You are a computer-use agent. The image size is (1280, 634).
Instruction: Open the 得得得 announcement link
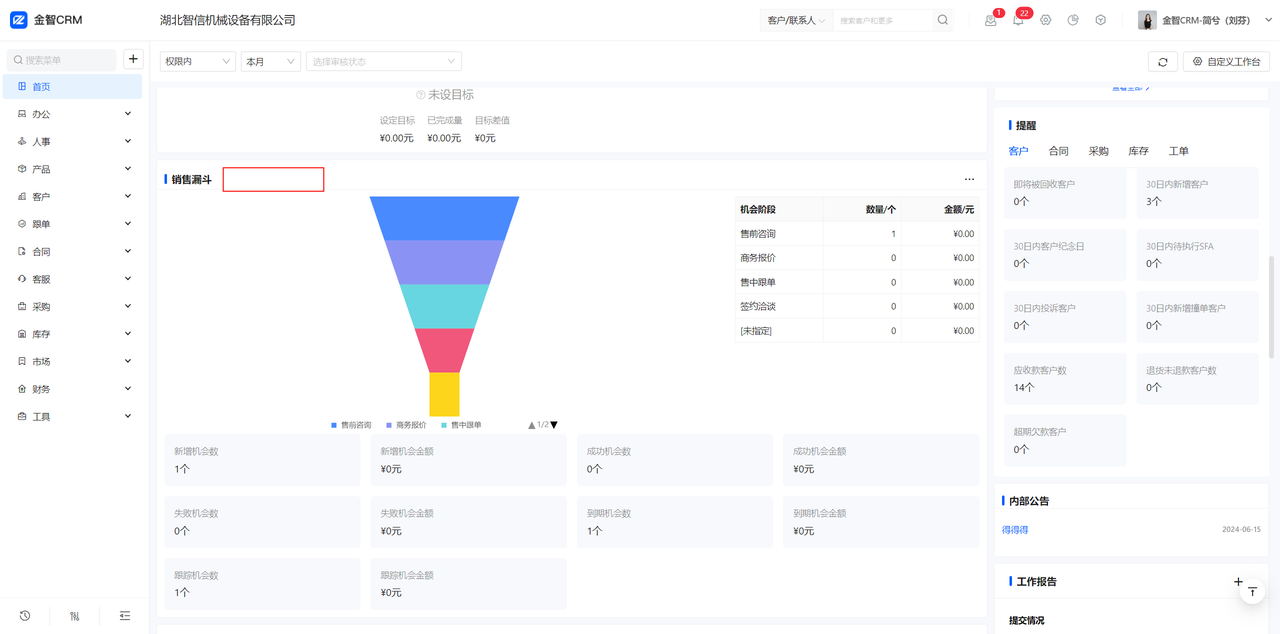(x=1015, y=529)
